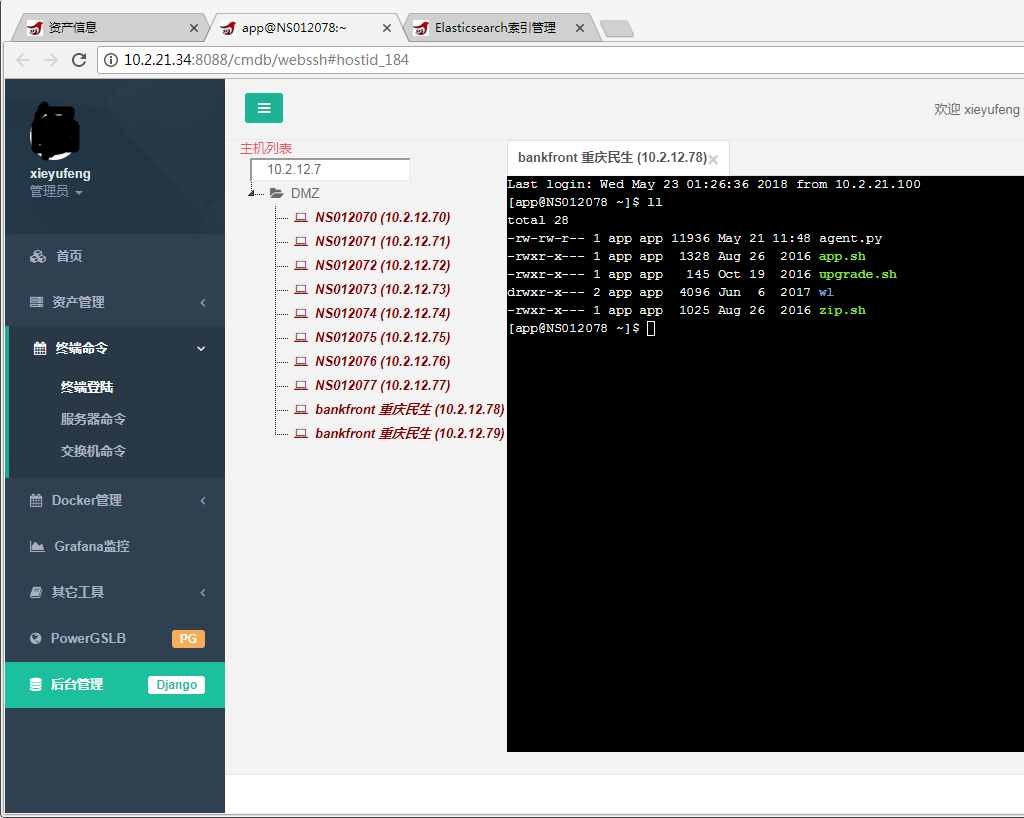Click the laptop icon of NS012077
This screenshot has width=1024, height=818.
click(x=301, y=385)
